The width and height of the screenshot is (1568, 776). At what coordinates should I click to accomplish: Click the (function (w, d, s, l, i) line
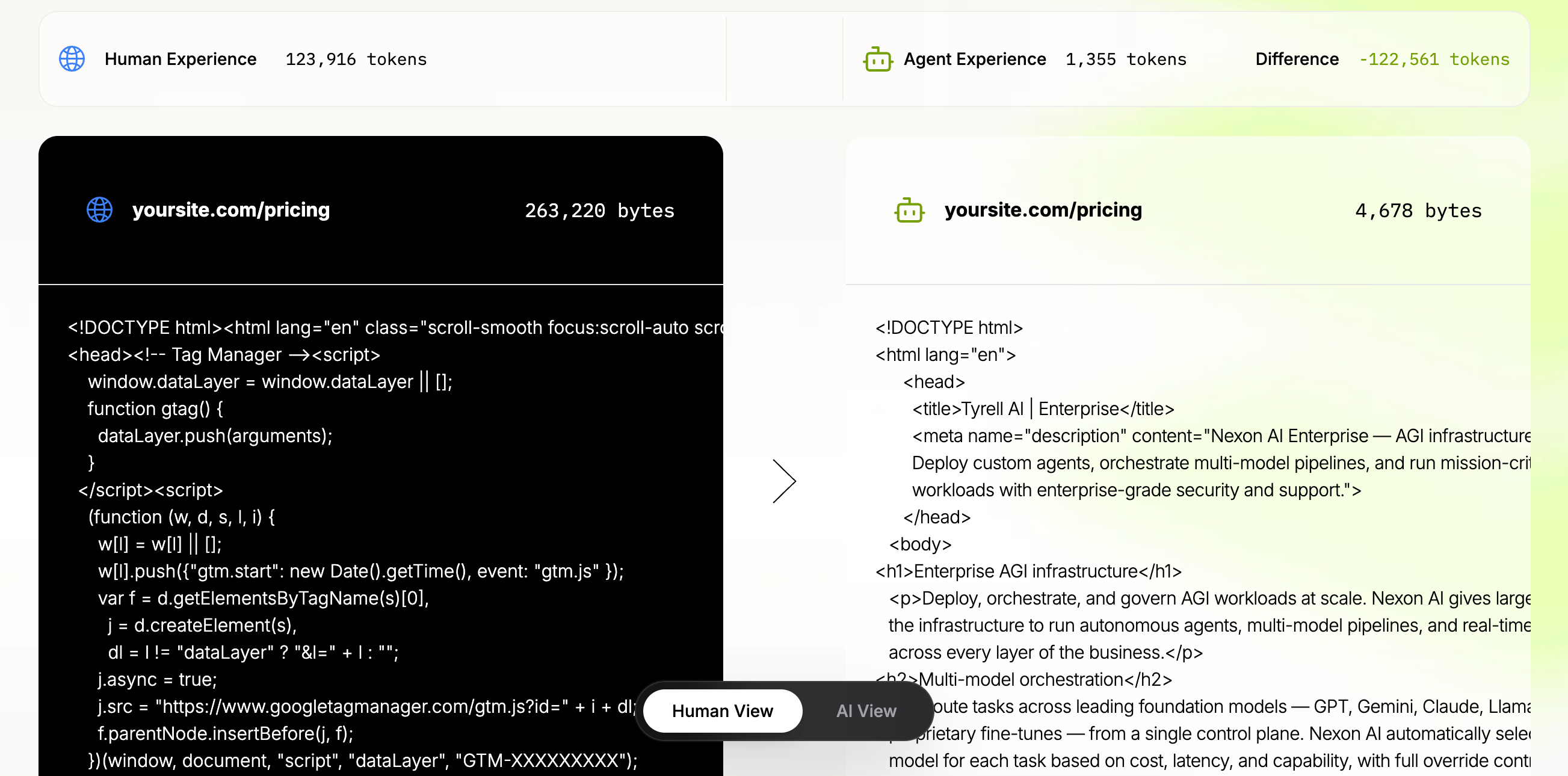[181, 517]
